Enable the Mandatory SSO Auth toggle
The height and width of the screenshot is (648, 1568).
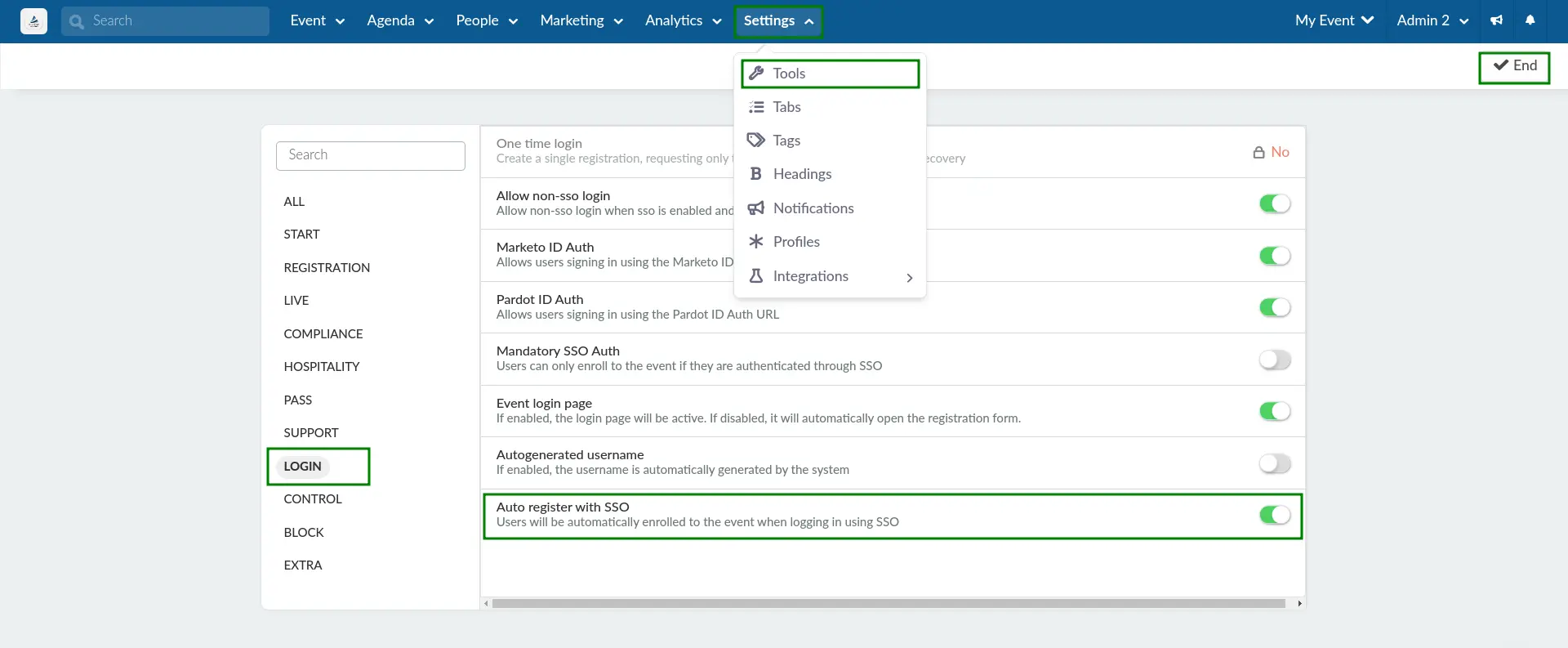(x=1274, y=360)
